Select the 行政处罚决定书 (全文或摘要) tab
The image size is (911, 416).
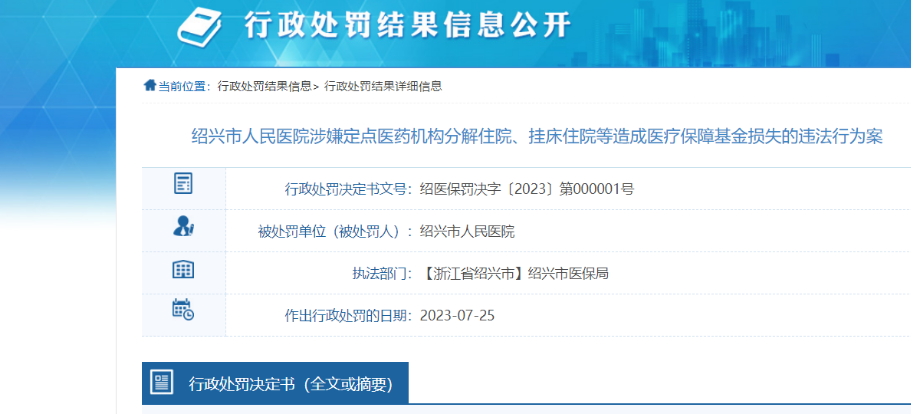click(x=290, y=383)
